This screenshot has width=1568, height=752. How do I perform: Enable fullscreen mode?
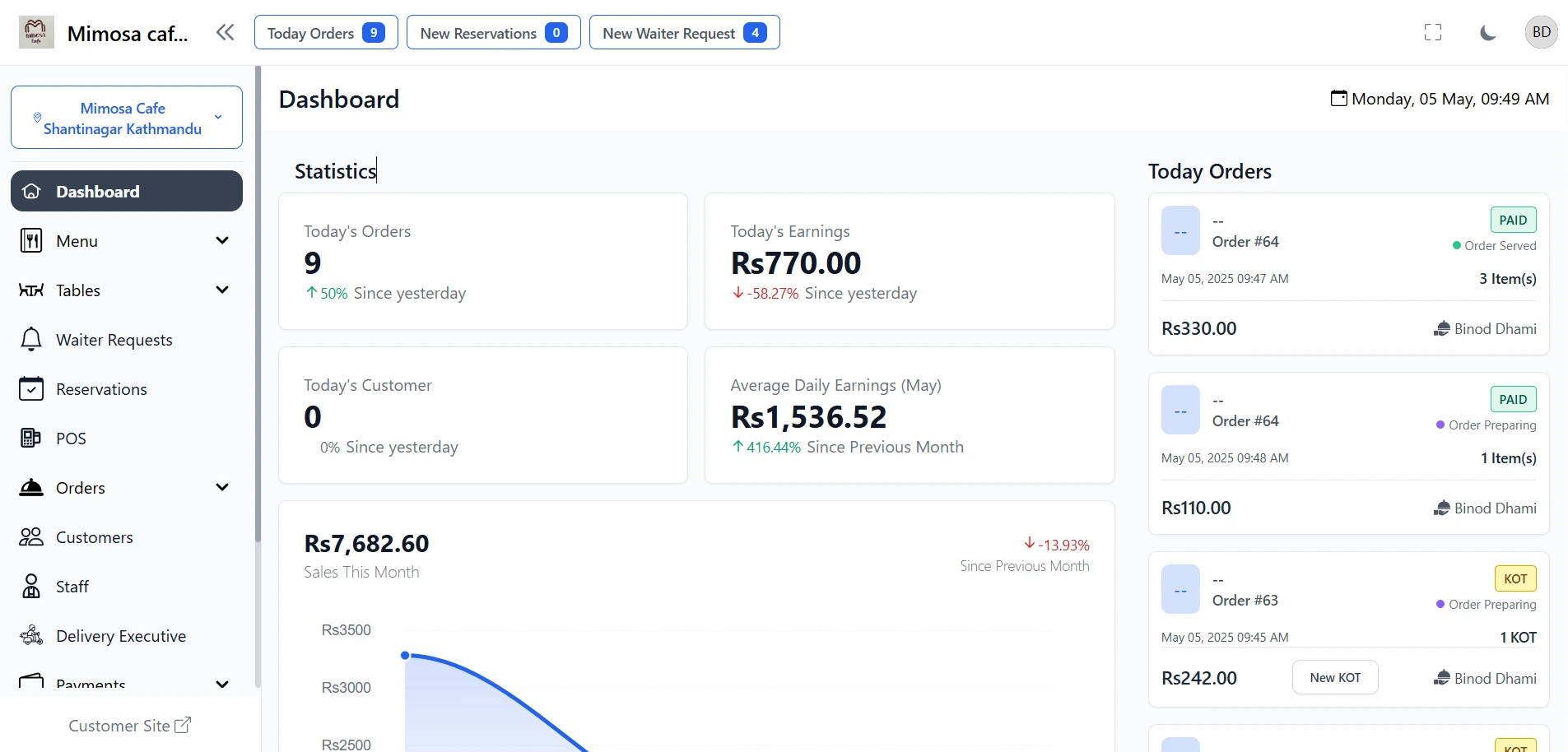click(1432, 32)
